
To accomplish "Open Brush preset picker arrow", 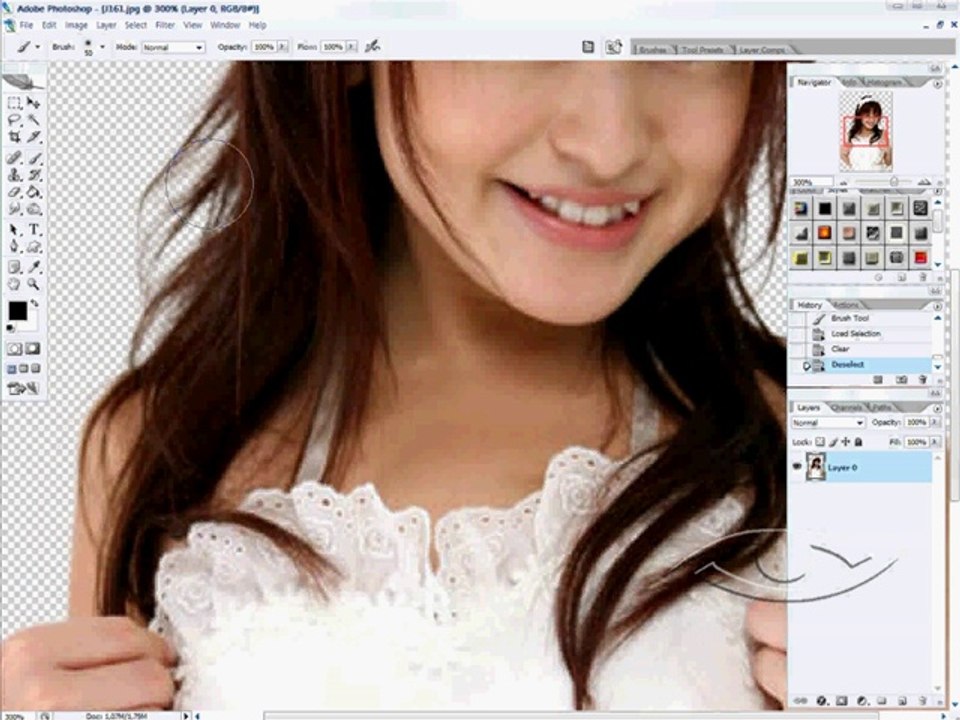I will coord(102,47).
